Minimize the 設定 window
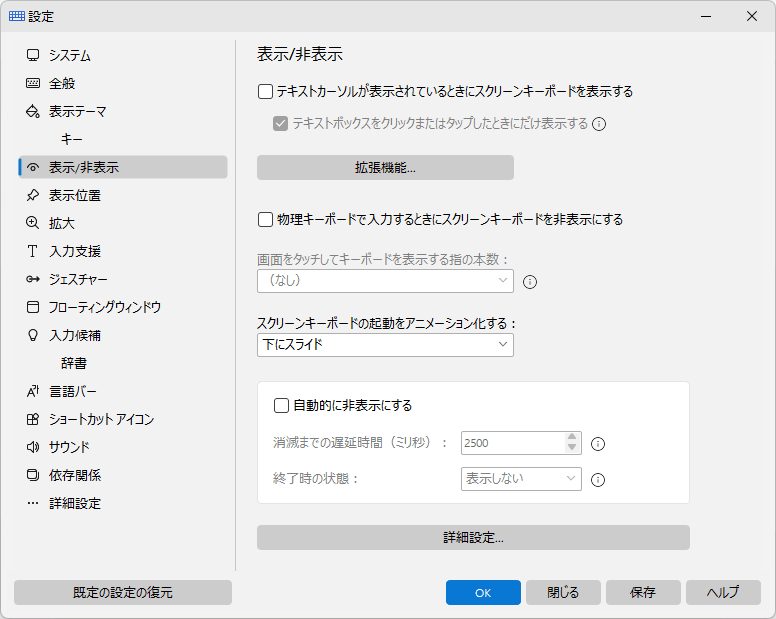The image size is (776, 619). tap(706, 16)
